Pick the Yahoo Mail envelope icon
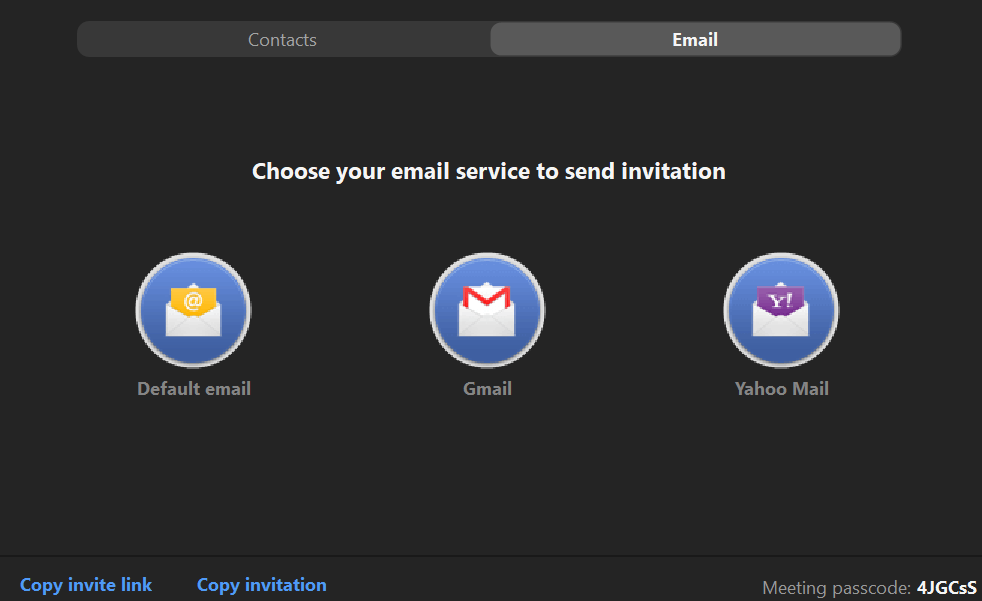Viewport: 982px width, 601px height. coord(781,310)
